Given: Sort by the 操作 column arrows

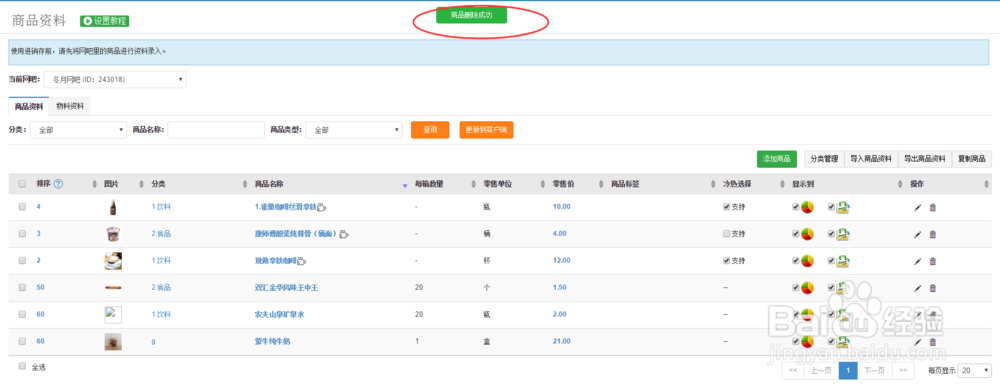Looking at the screenshot, I should pos(987,184).
